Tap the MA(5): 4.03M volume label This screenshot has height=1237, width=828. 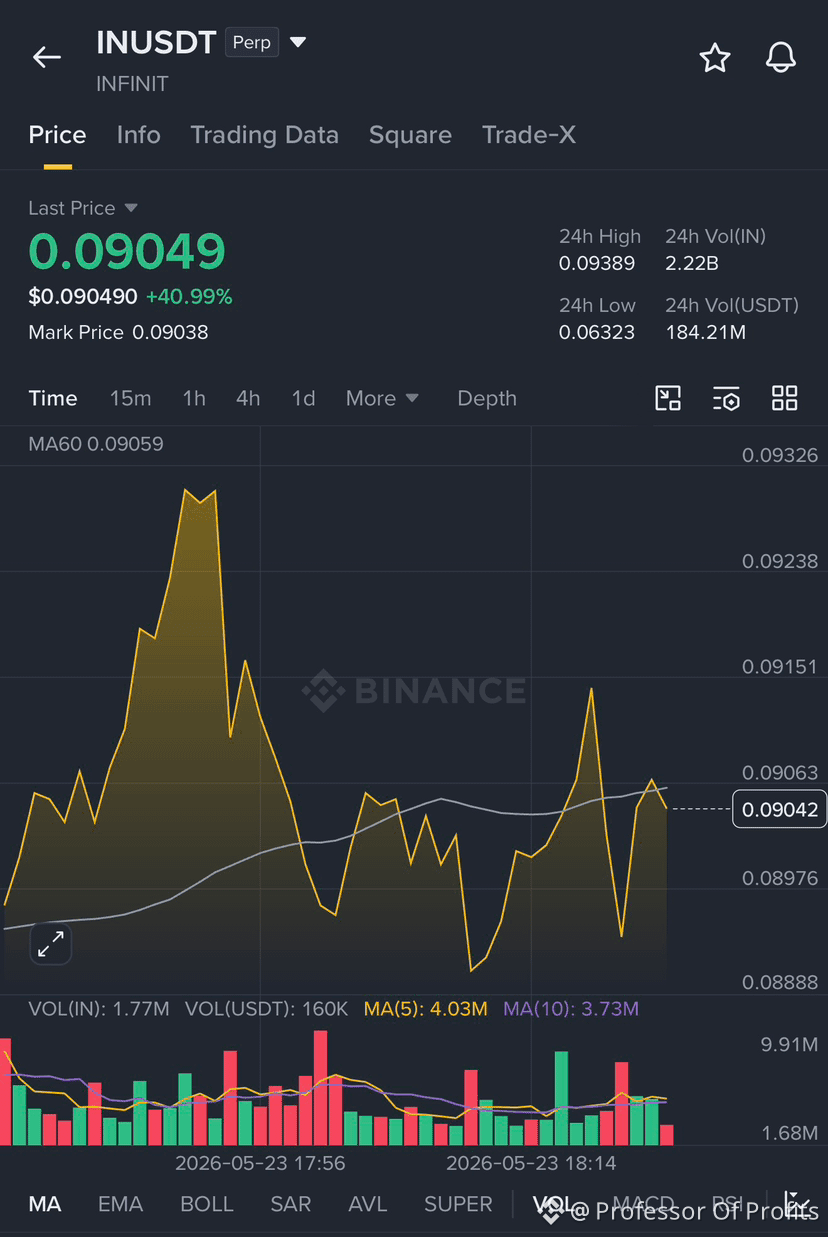(426, 1009)
